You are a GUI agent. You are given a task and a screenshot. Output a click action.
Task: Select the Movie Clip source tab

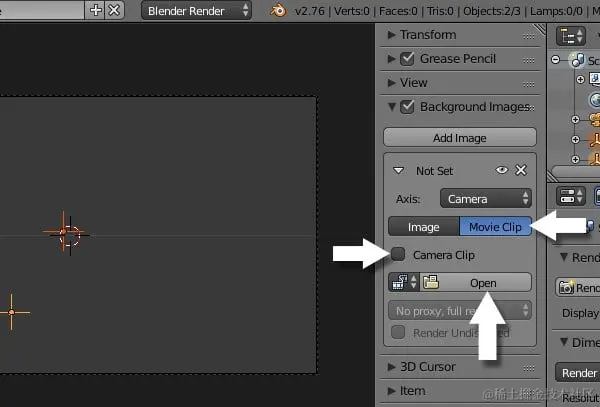(495, 227)
